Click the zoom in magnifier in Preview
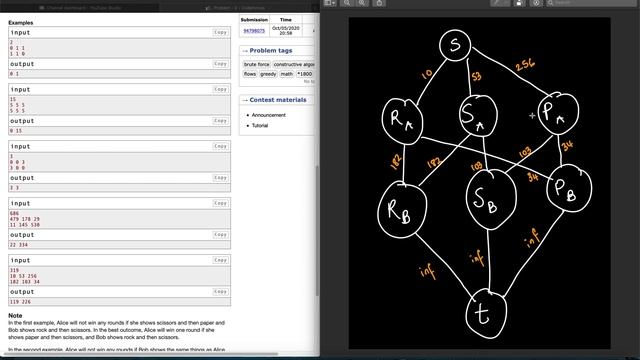 362,3
